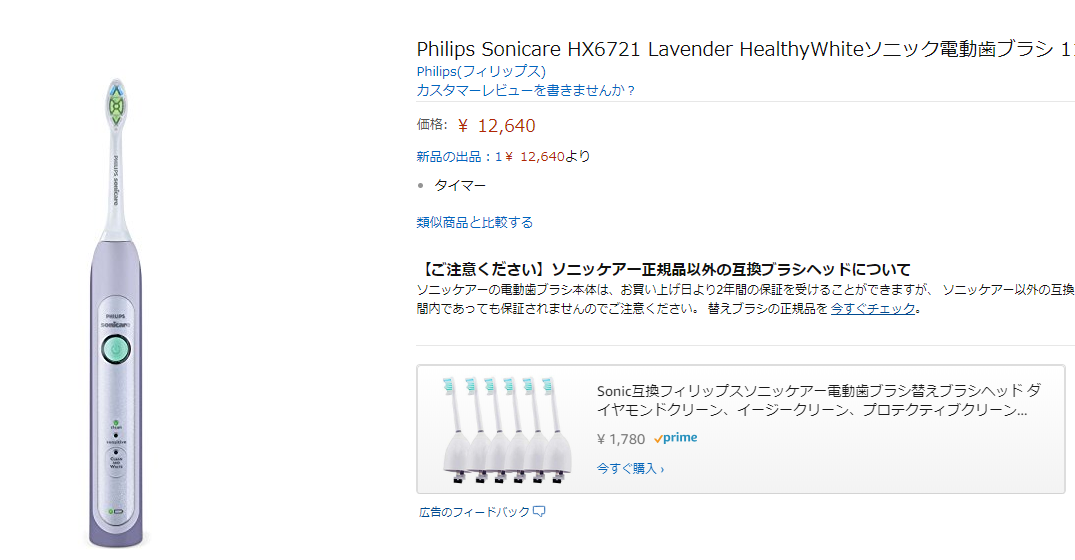The width and height of the screenshot is (1075, 560).
Task: Click the green power button on toothbrush
Action: click(116, 349)
